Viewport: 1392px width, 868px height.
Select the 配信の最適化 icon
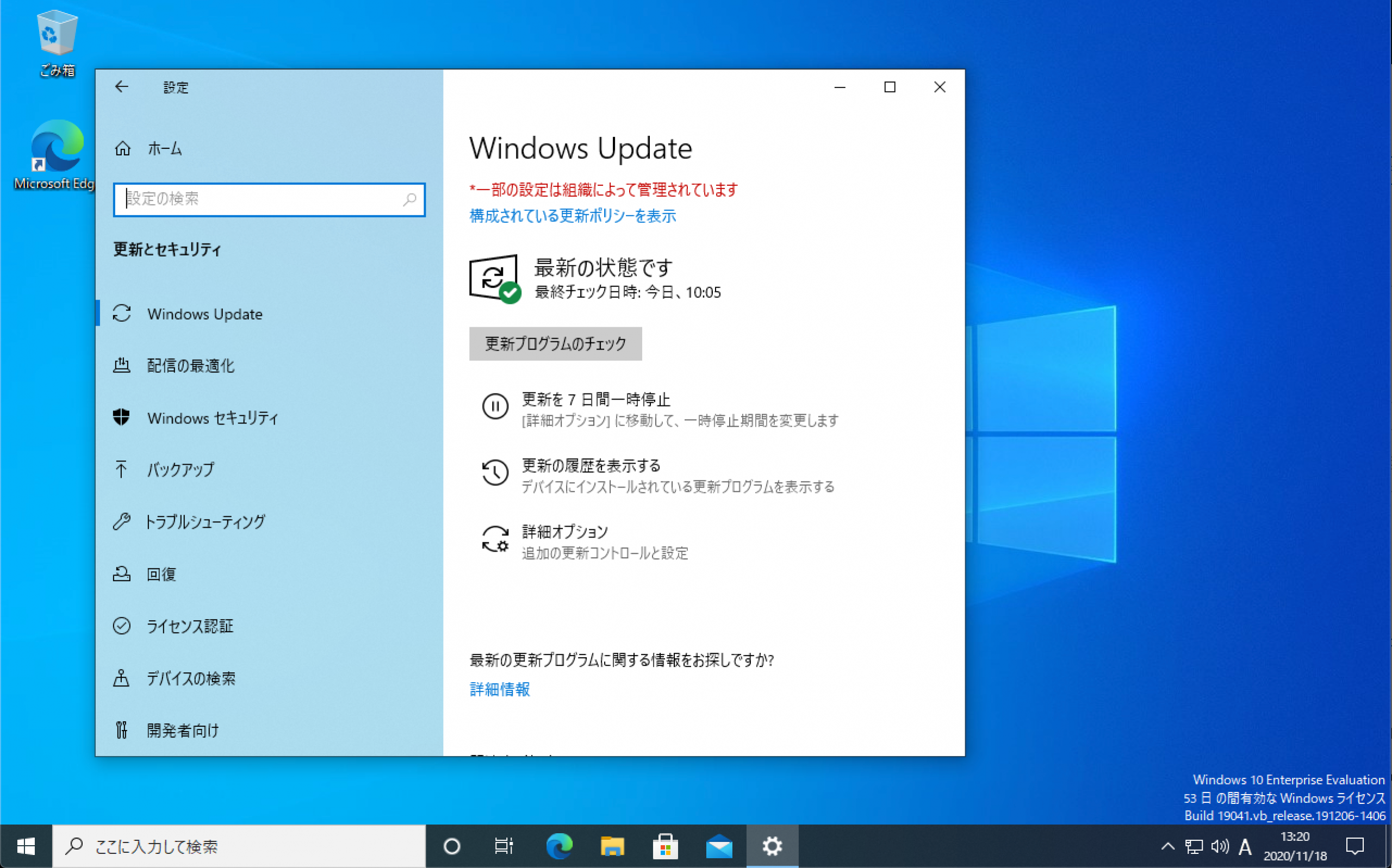(x=122, y=365)
